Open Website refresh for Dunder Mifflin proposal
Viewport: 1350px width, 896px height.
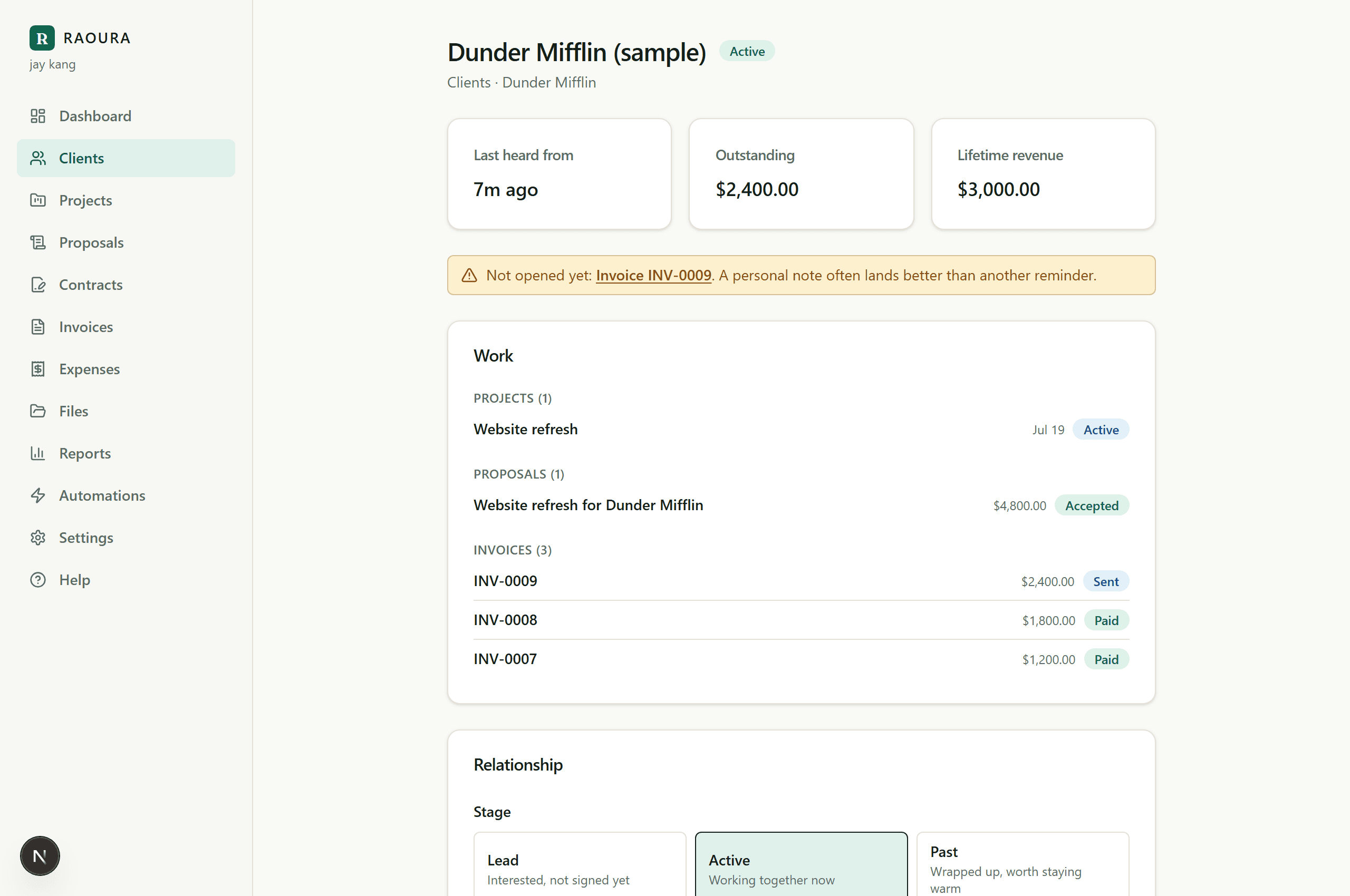pos(801,506)
